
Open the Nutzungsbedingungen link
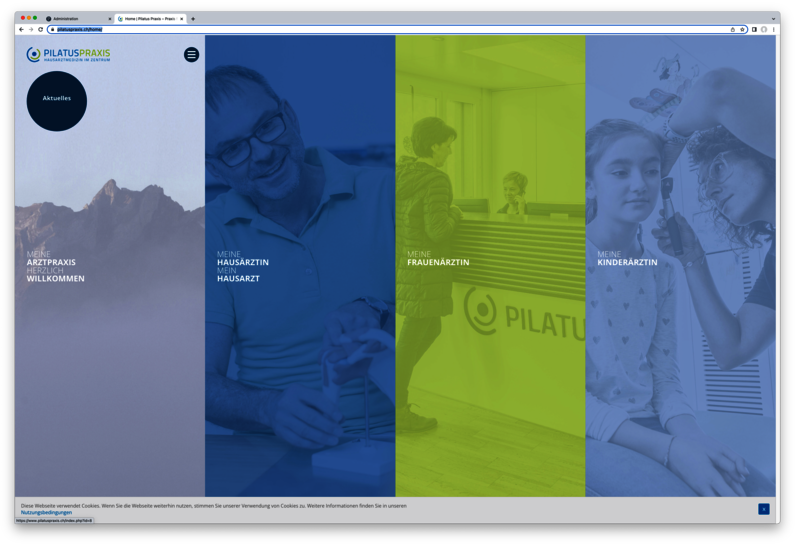click(46, 513)
